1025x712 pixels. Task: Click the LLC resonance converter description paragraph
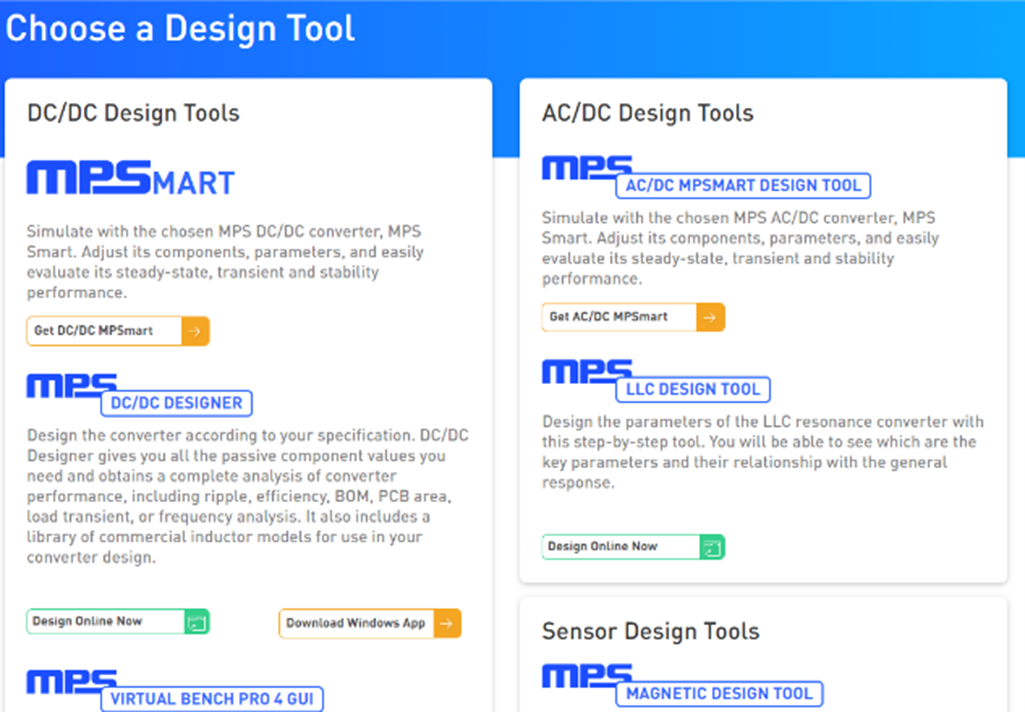763,452
